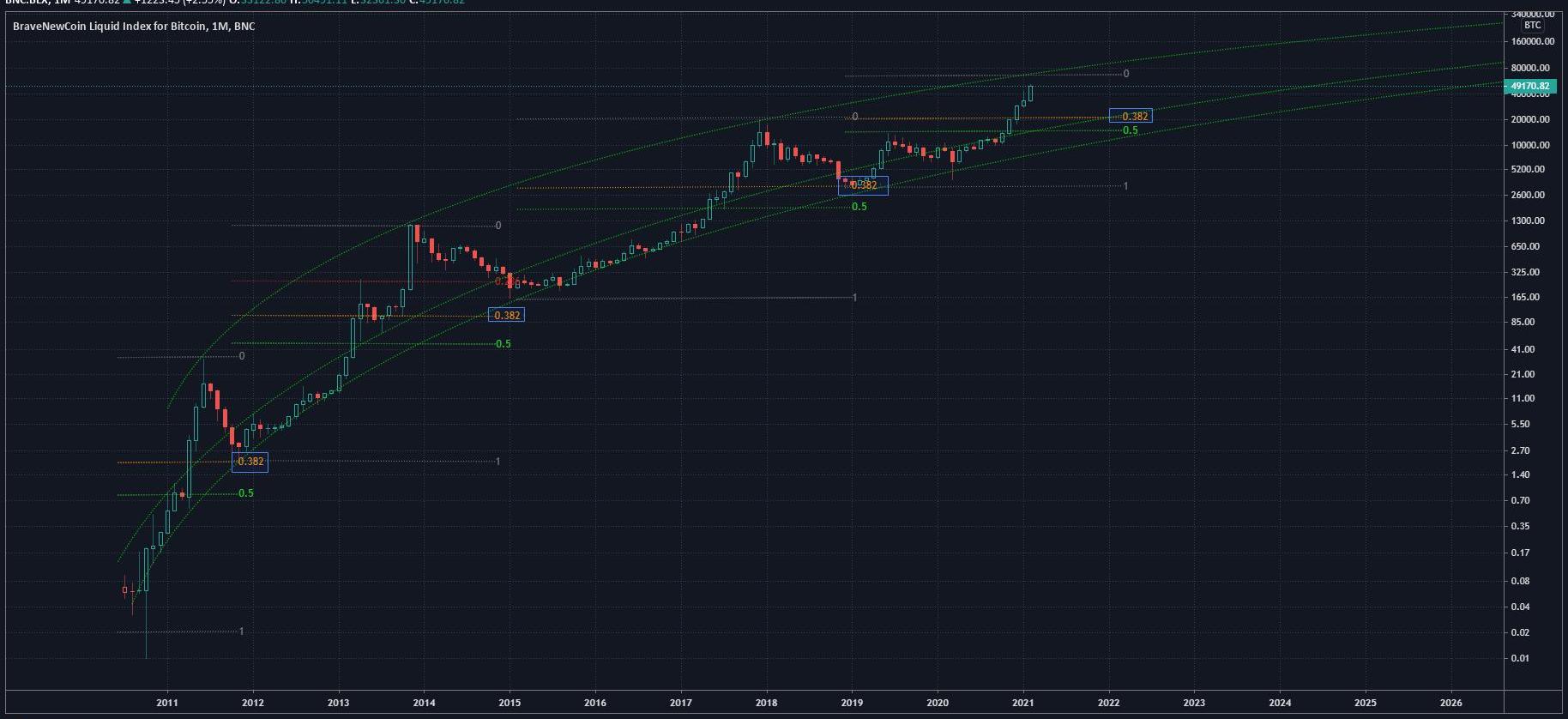Image resolution: width=1568 pixels, height=719 pixels.
Task: Click the 2026 year label on time axis
Action: click(1451, 703)
